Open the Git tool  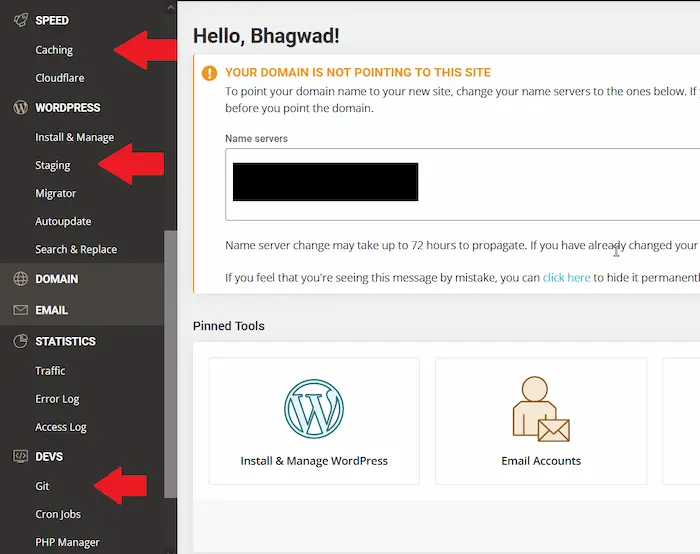(x=42, y=486)
